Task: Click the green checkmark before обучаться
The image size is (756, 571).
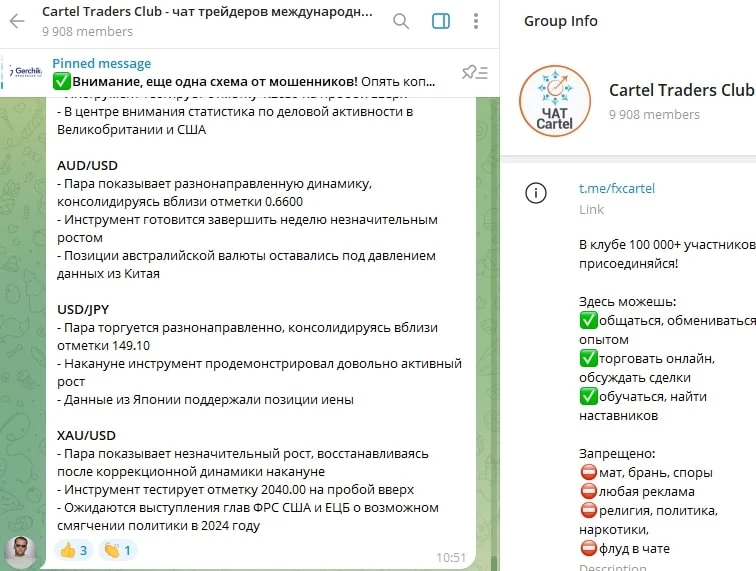Action: [588, 396]
